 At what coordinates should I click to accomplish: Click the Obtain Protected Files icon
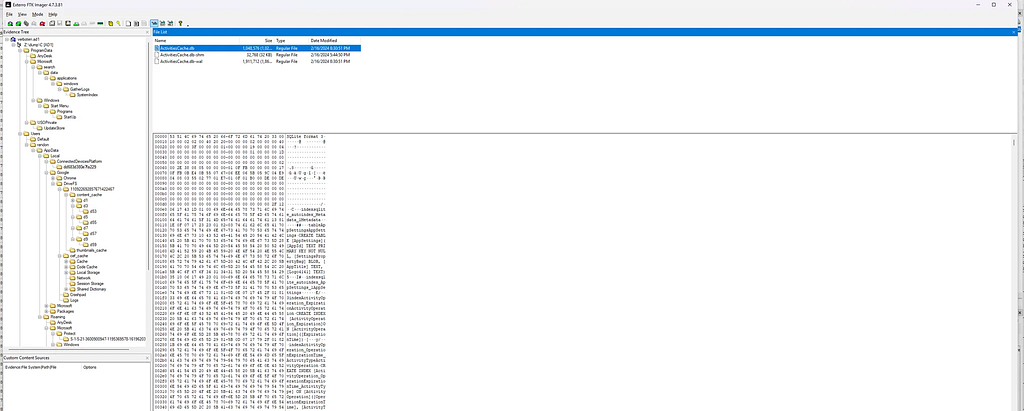click(x=110, y=24)
